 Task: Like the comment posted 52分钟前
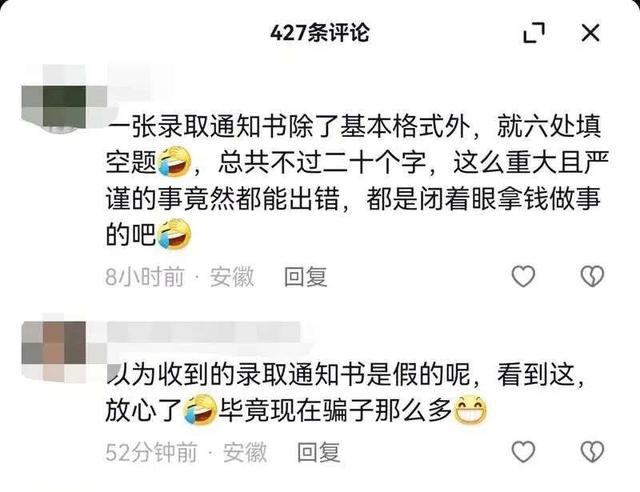[523, 452]
